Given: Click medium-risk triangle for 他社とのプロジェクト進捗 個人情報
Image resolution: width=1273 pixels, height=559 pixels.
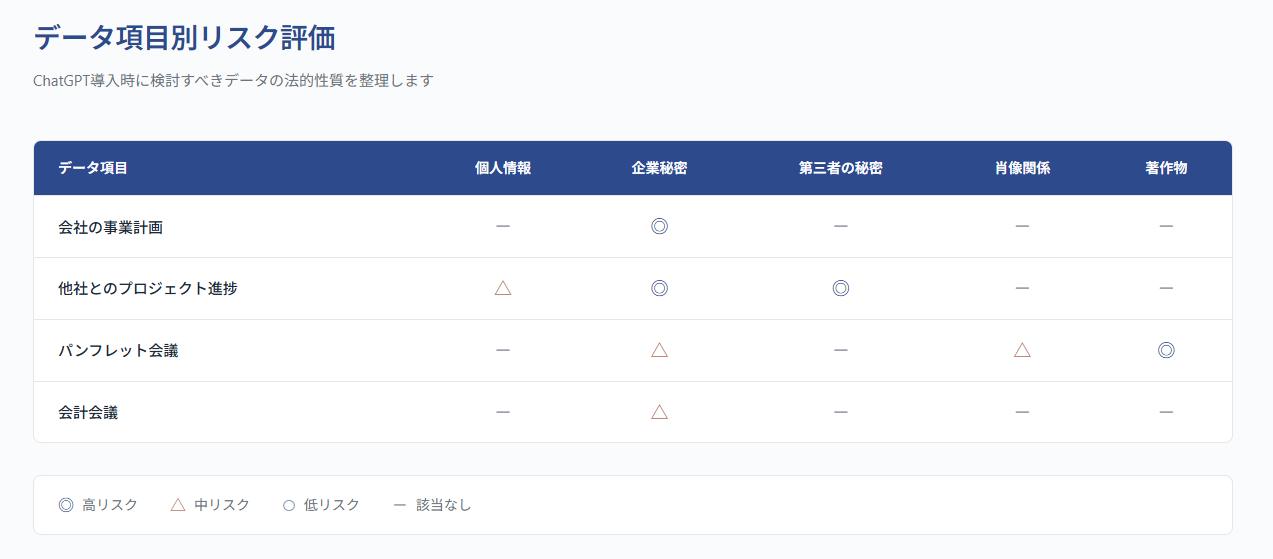Looking at the screenshot, I should [503, 288].
